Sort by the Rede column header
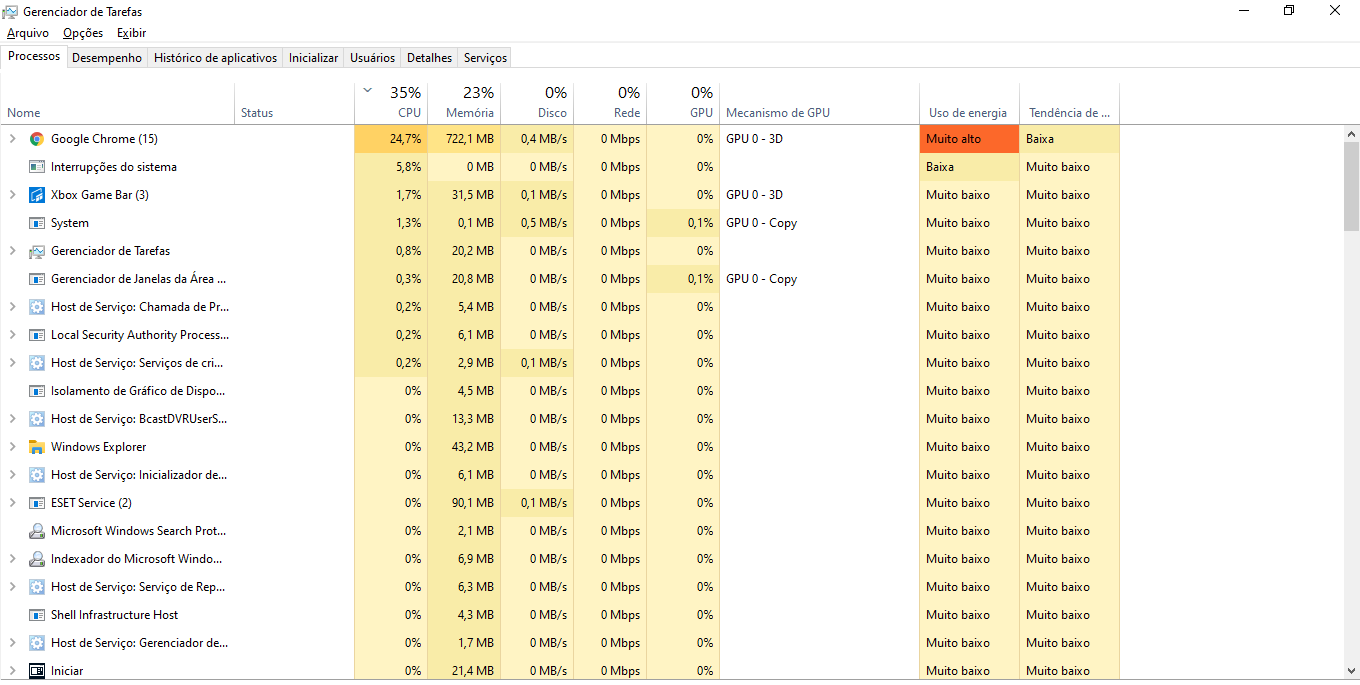This screenshot has height=685, width=1360. tap(610, 103)
